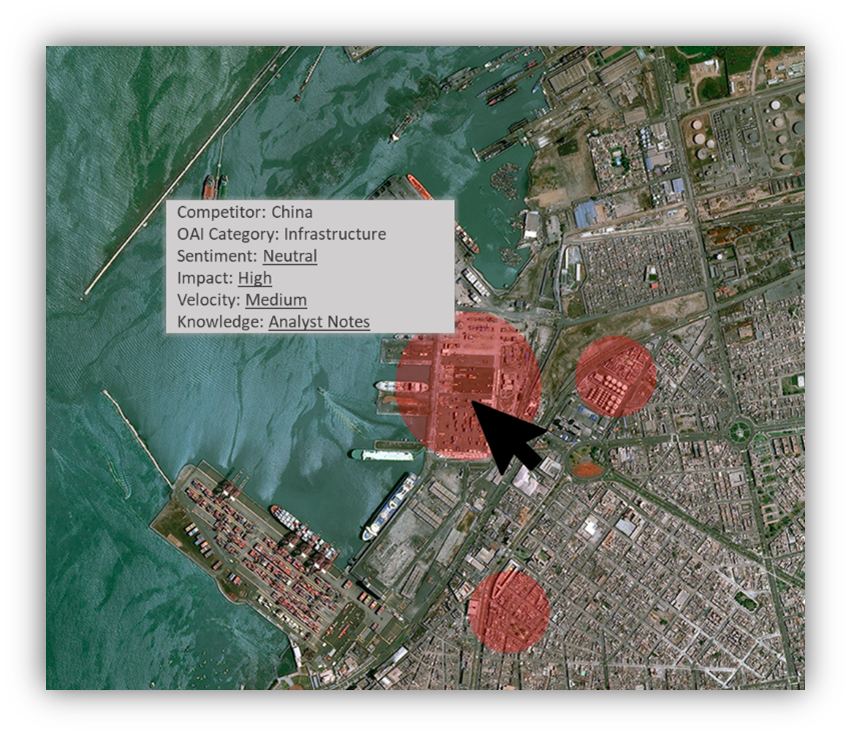Select the red circle over the storage tanks
This screenshot has height=736, width=851.
[x=616, y=376]
